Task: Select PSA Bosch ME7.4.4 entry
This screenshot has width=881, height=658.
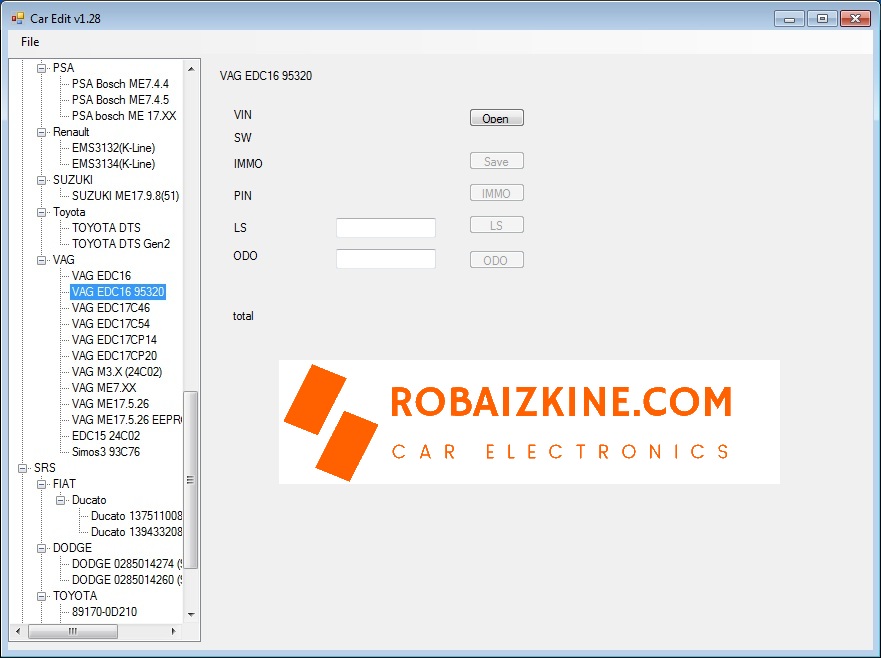Action: (x=120, y=84)
